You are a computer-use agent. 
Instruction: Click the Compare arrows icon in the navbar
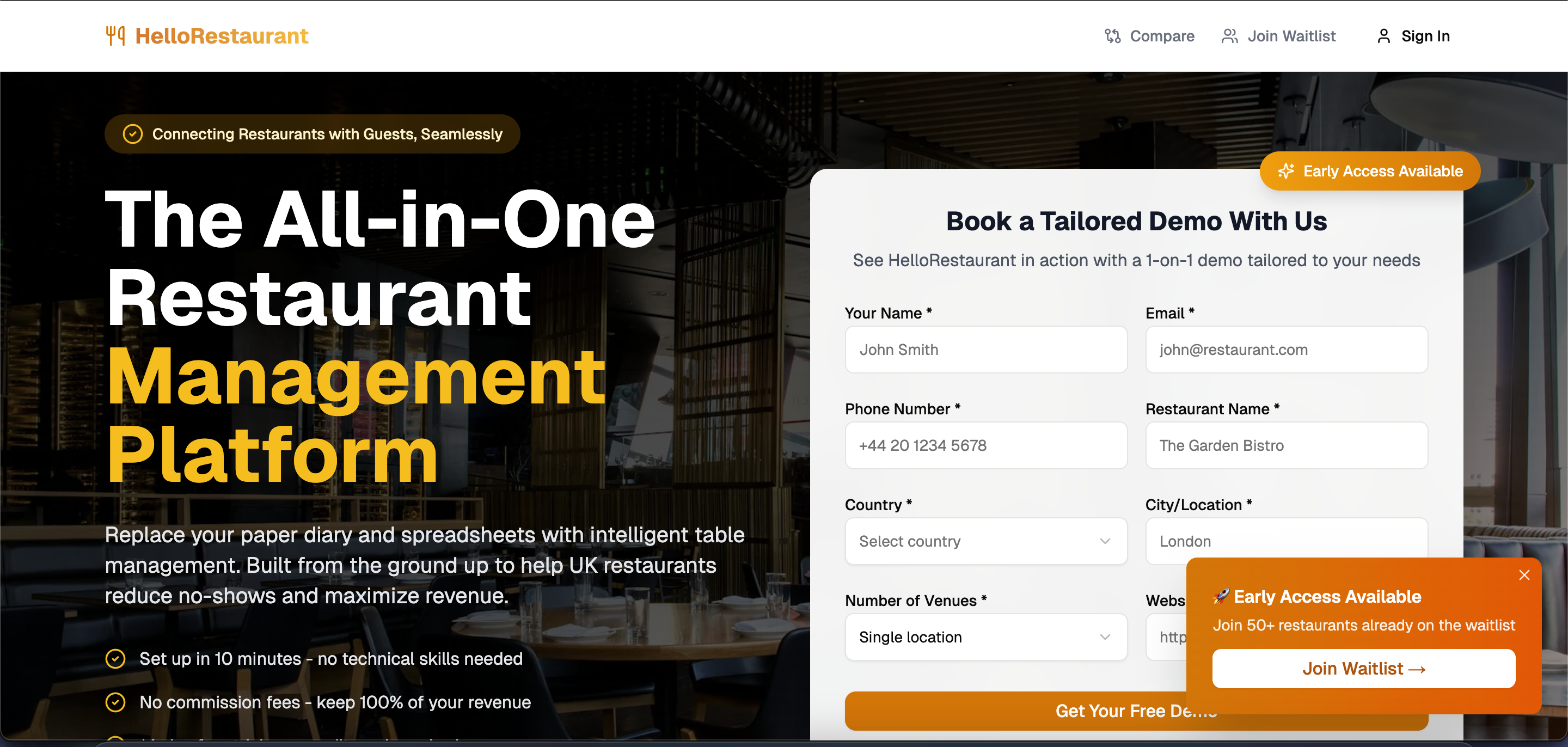pos(1113,36)
